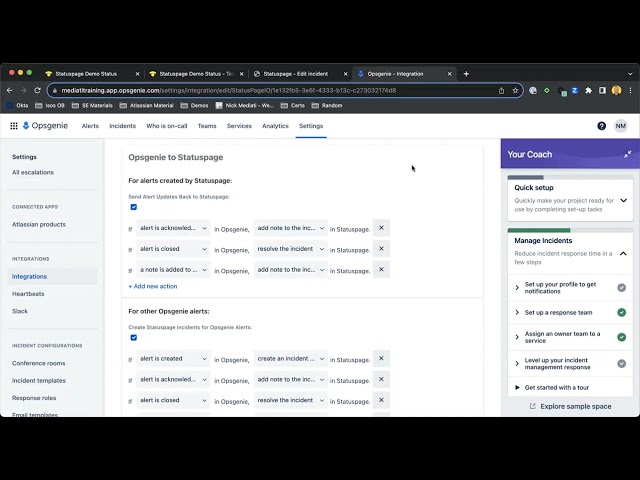Collapse Your Coach panel with the shrink icon

627,154
